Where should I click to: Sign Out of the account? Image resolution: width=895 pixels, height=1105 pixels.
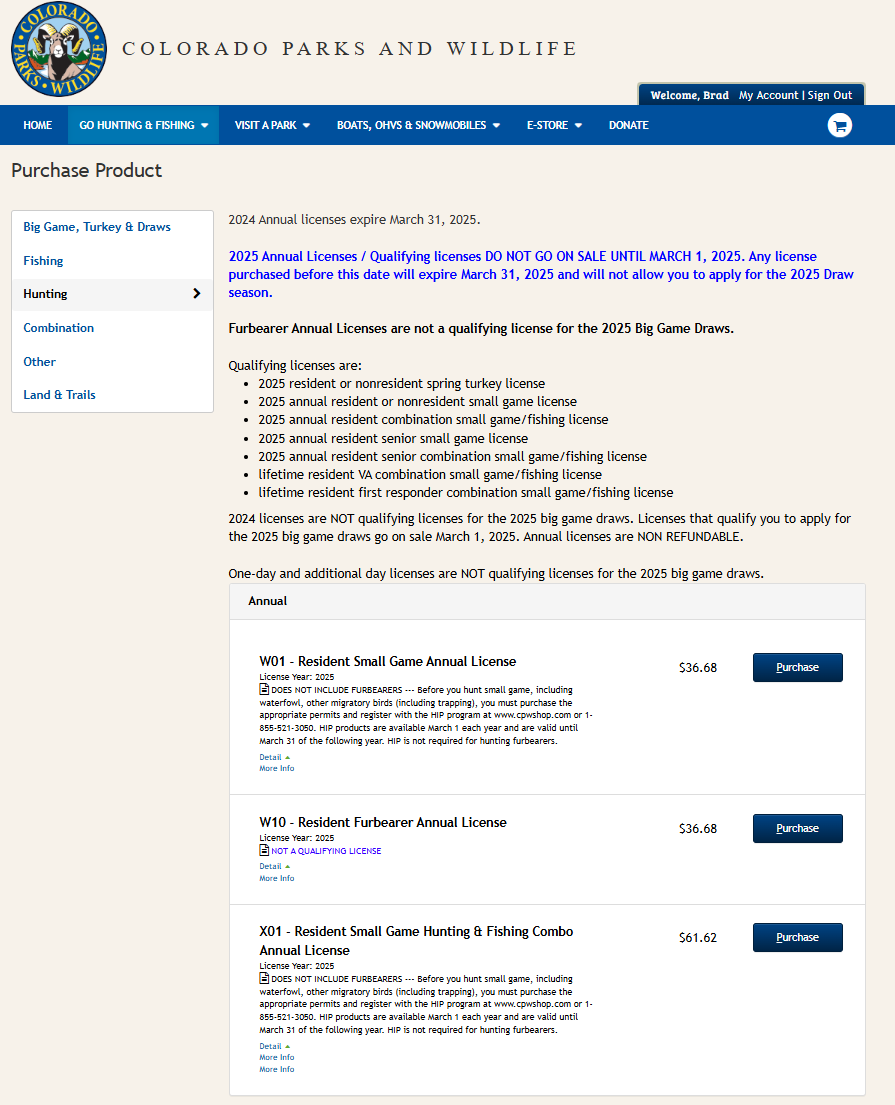click(x=829, y=95)
